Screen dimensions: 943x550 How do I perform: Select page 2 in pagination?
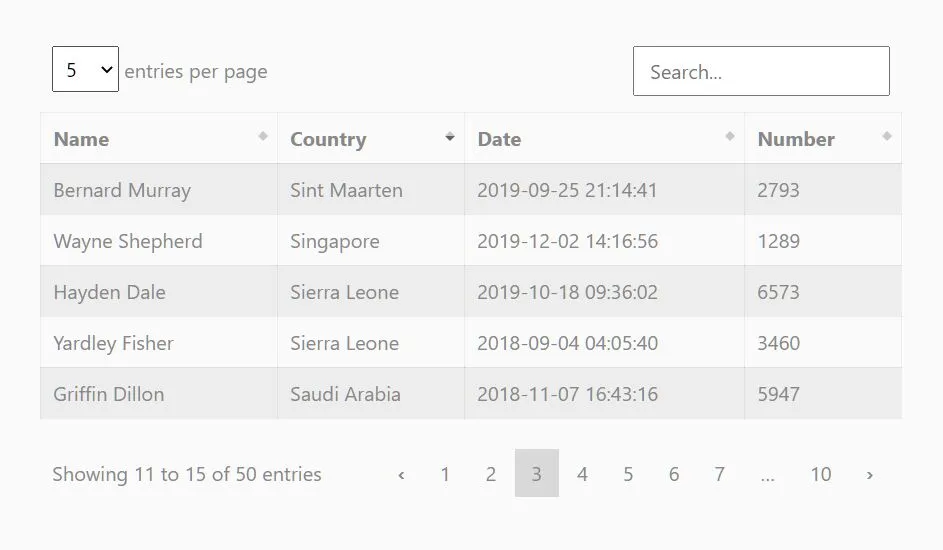click(491, 474)
